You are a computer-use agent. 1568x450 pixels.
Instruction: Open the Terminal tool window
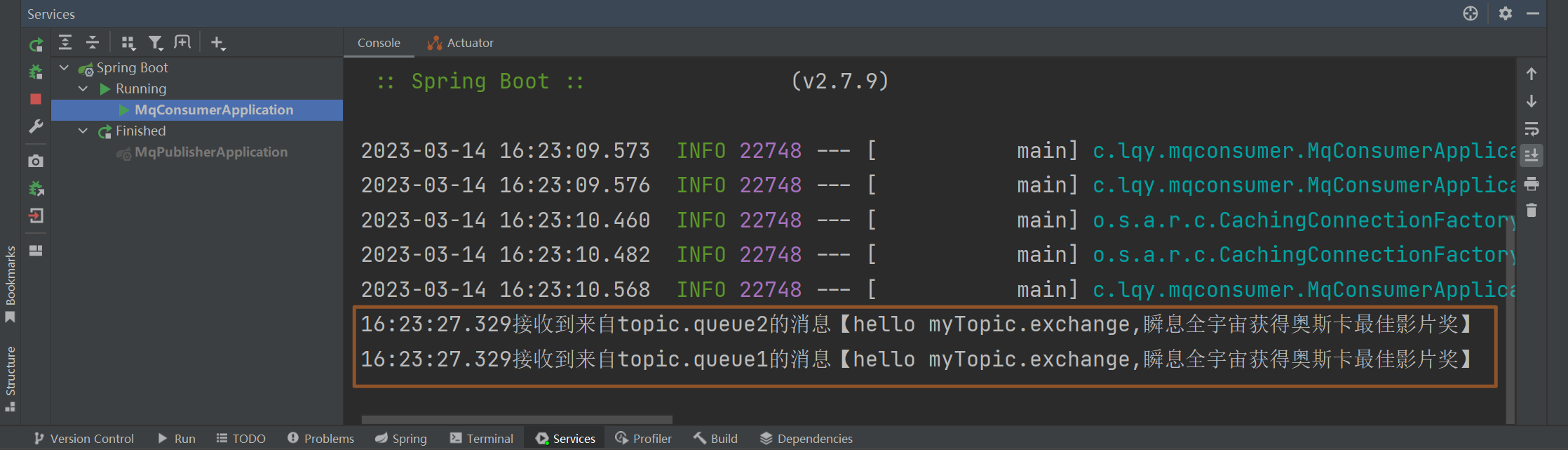(482, 438)
